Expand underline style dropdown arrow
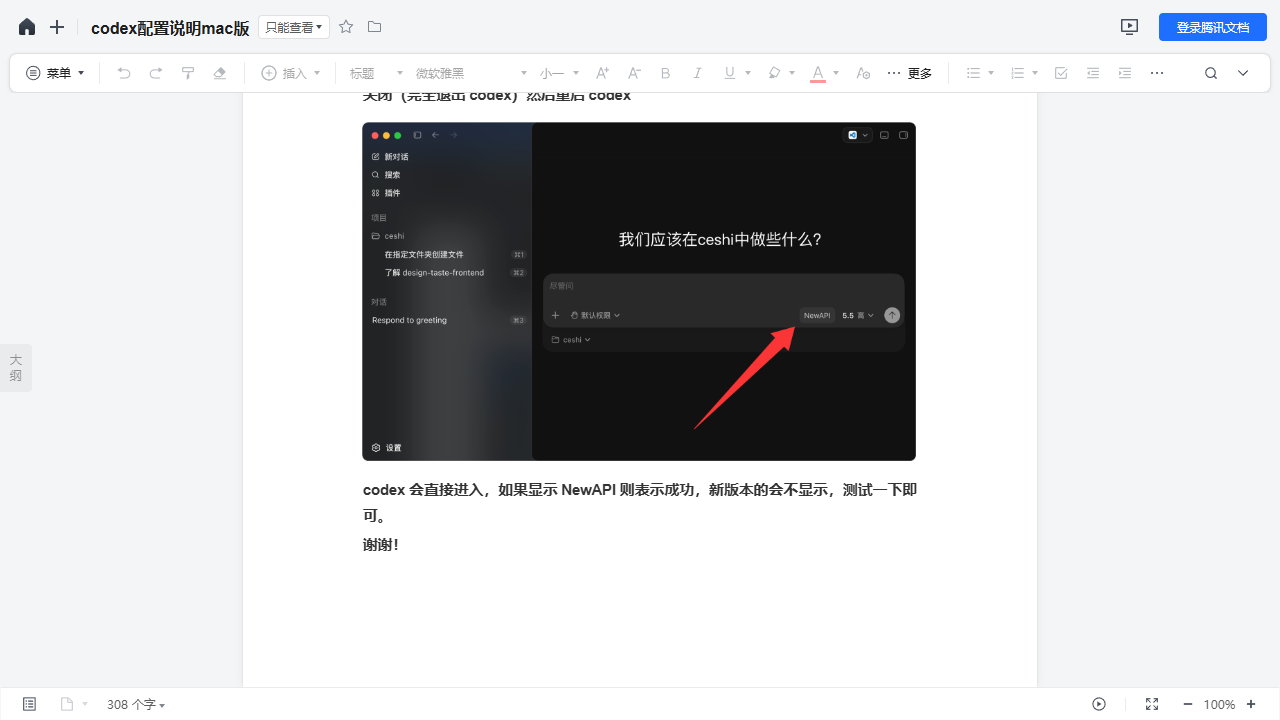This screenshot has width=1280, height=720. [x=748, y=73]
